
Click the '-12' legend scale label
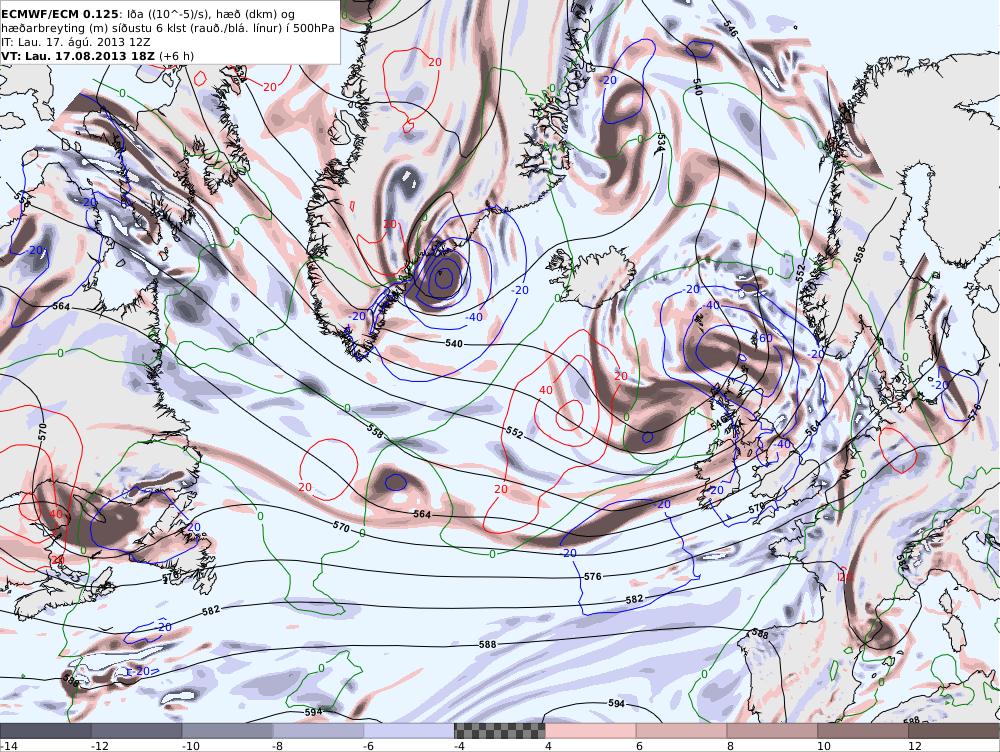coord(99,746)
